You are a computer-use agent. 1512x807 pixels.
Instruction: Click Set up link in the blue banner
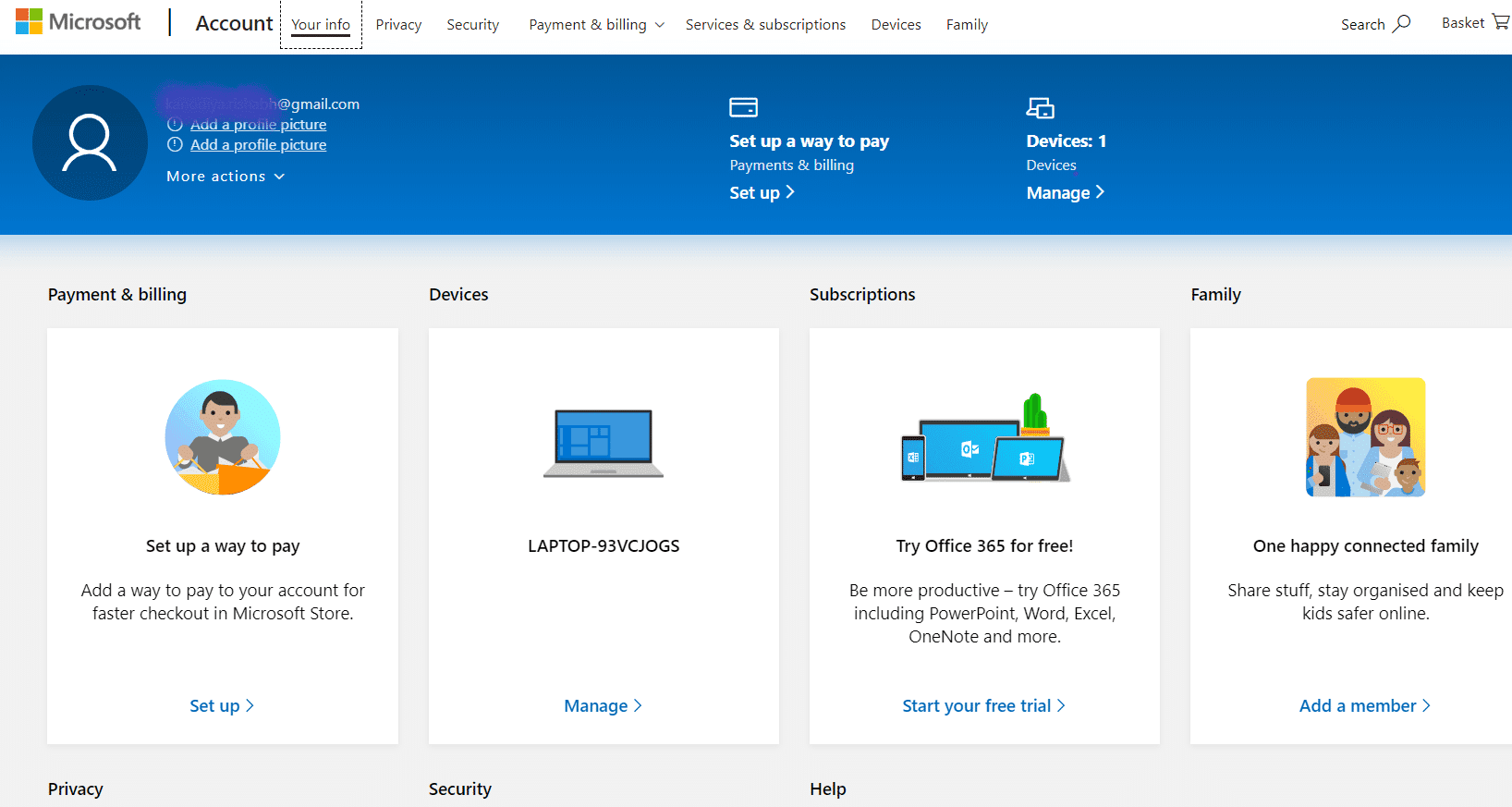tap(762, 192)
